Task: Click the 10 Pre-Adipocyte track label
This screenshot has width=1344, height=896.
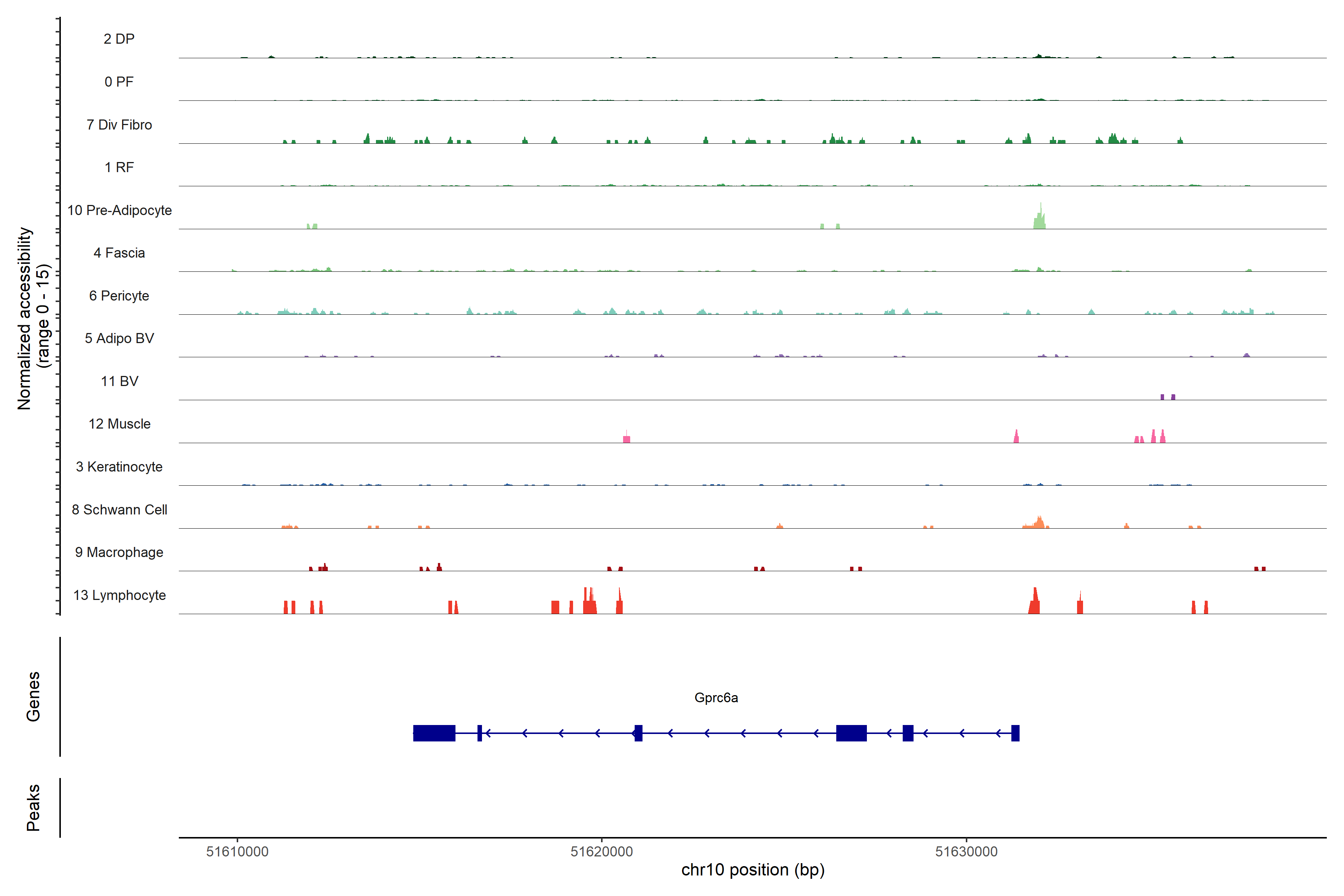Action: (x=119, y=210)
